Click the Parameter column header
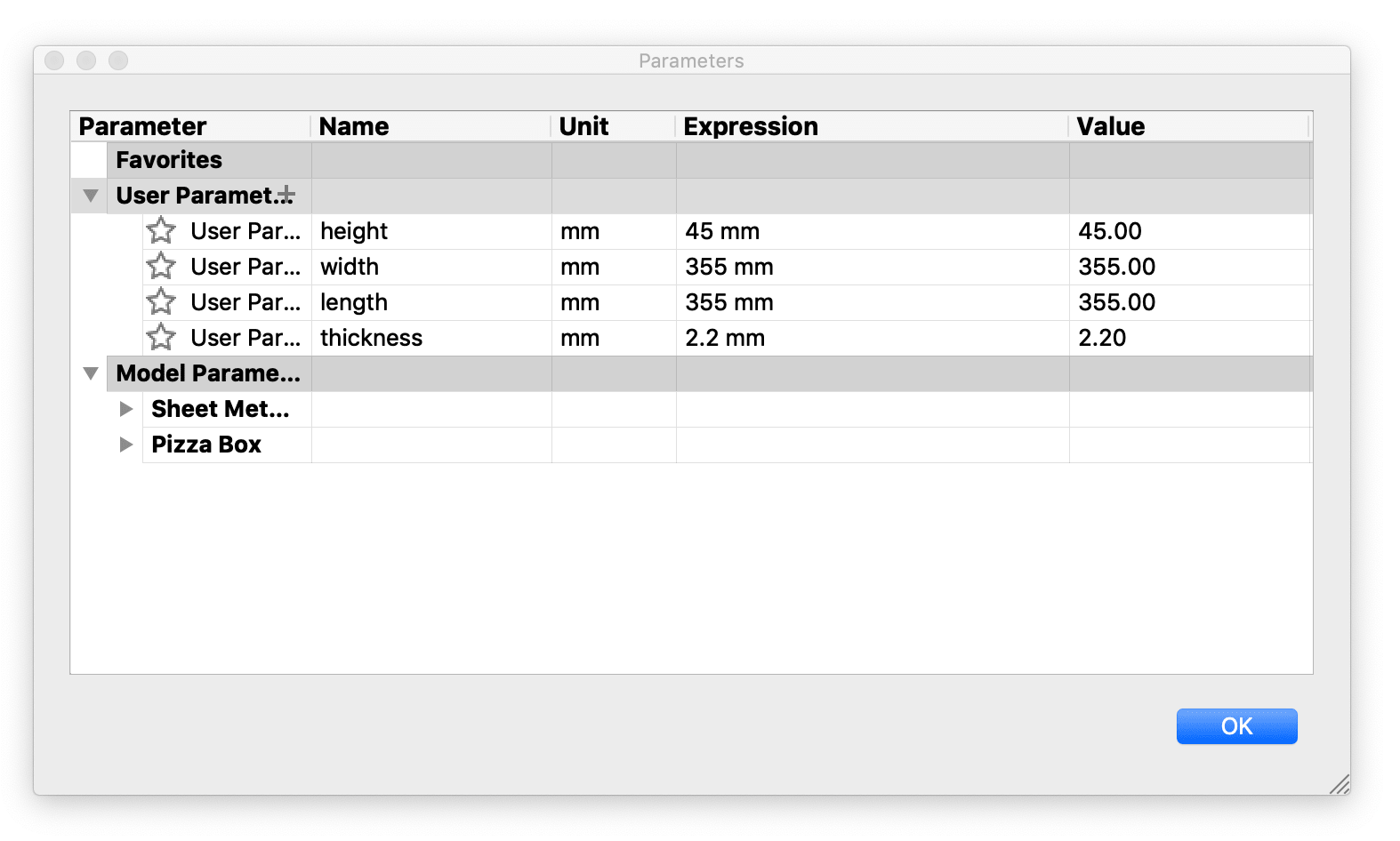 coord(190,126)
